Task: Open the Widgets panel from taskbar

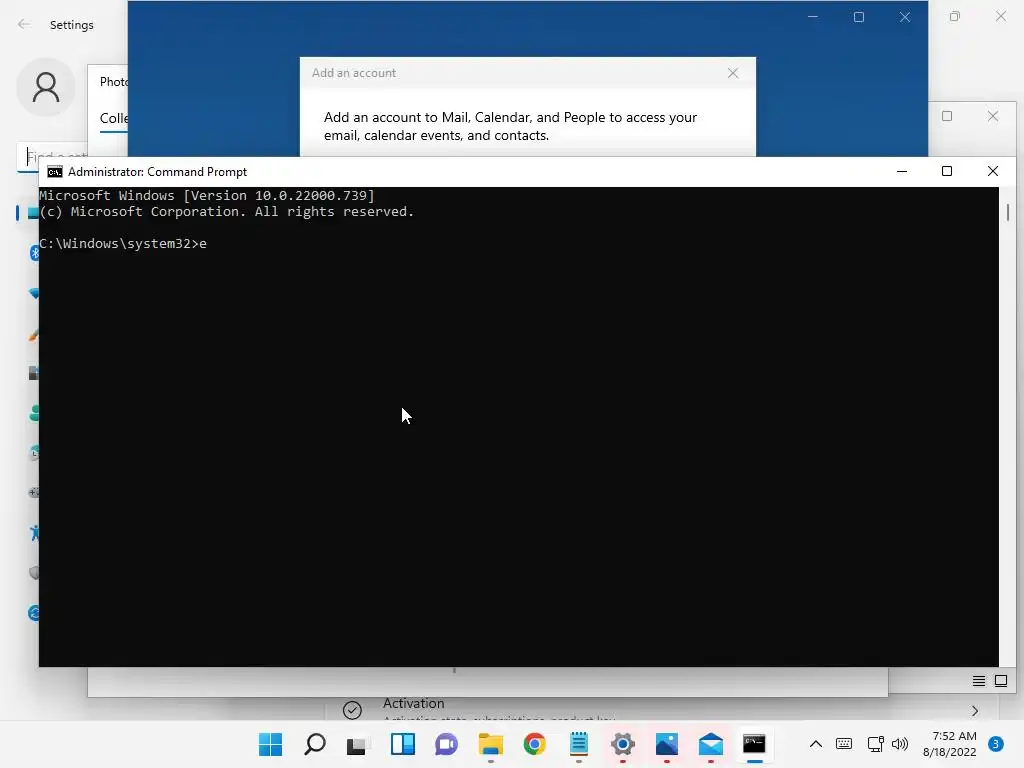Action: coord(403,744)
